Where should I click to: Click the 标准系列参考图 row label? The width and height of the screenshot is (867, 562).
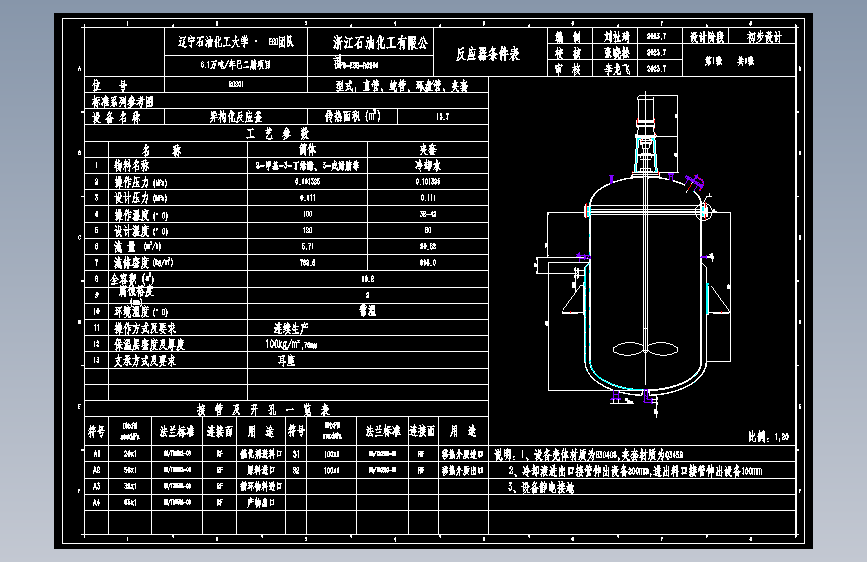[123, 101]
